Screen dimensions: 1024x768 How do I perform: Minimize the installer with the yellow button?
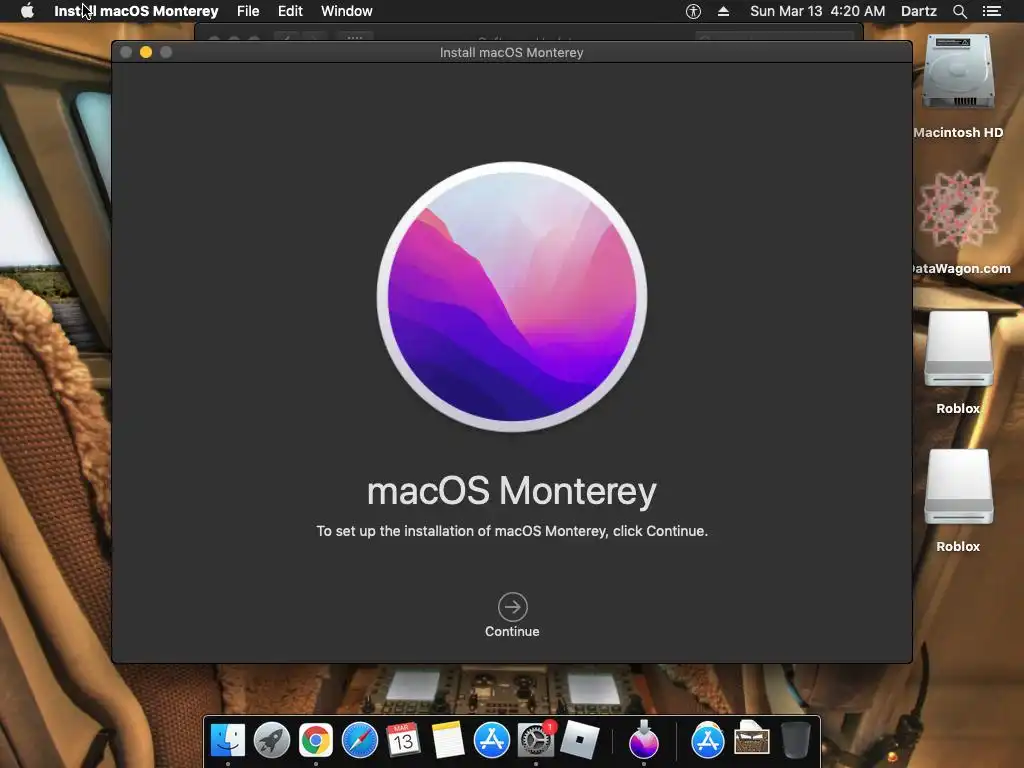[146, 52]
